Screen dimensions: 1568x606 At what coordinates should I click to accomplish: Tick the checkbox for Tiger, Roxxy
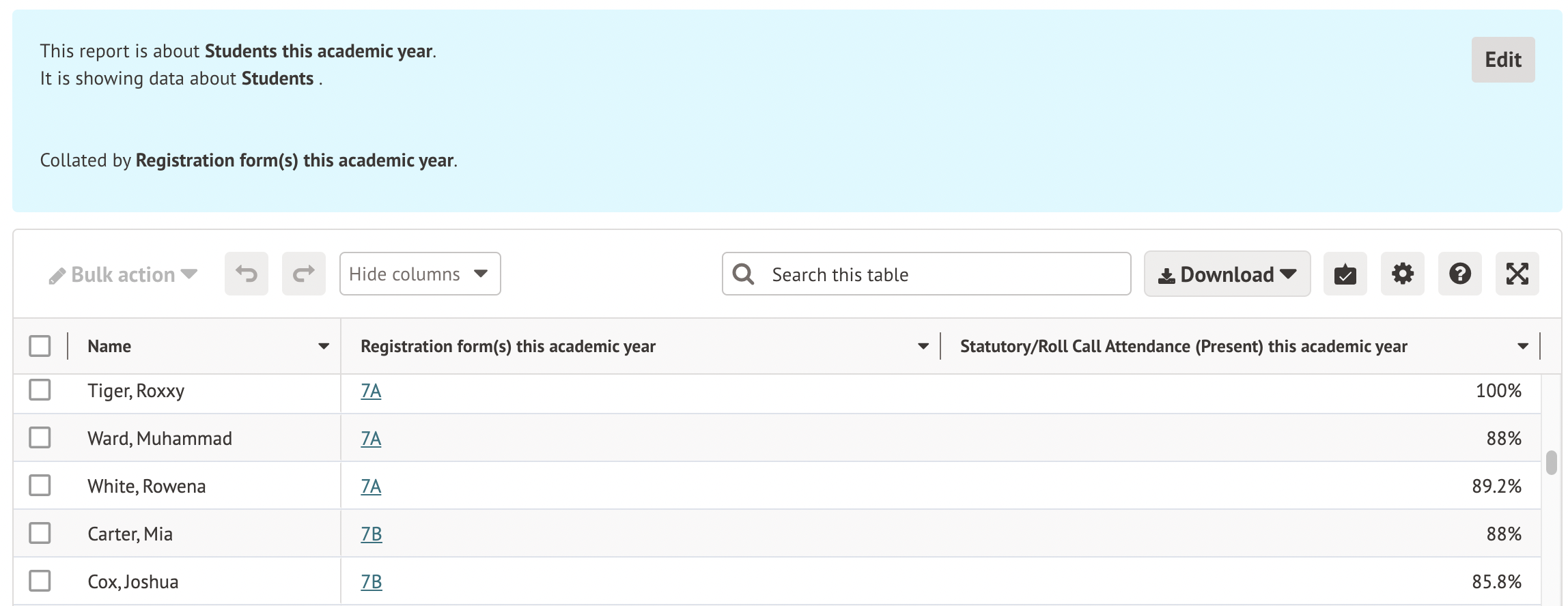(40, 390)
